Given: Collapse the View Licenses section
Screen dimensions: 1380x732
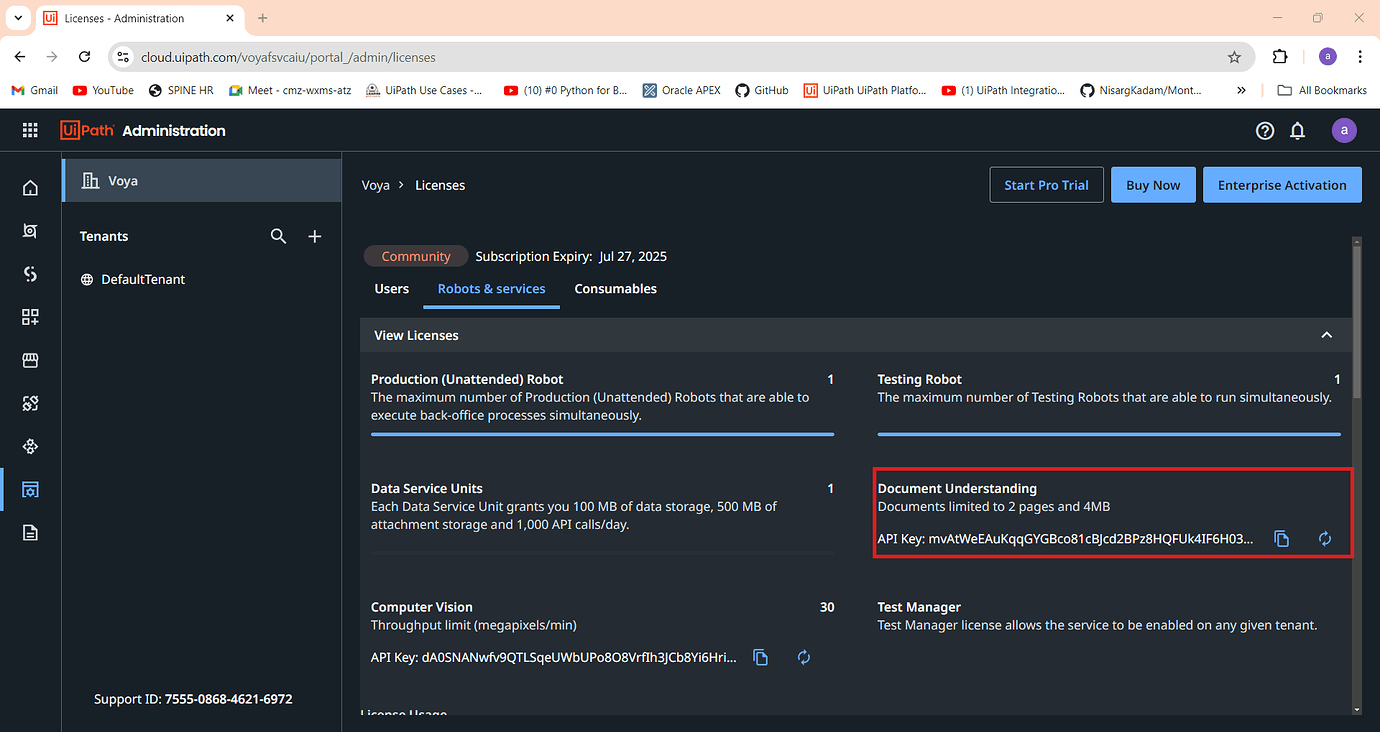Looking at the screenshot, I should [x=1327, y=335].
